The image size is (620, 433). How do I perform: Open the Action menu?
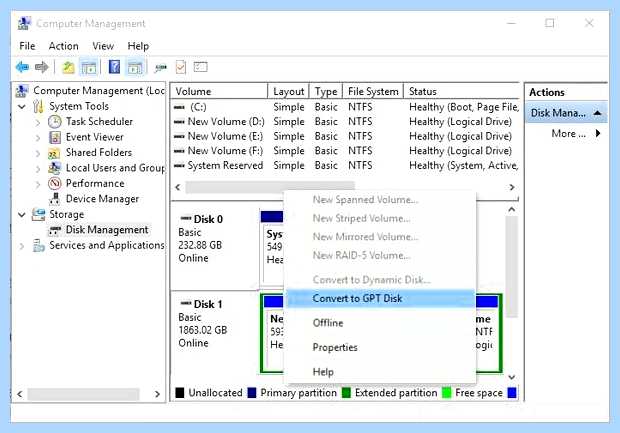click(63, 46)
